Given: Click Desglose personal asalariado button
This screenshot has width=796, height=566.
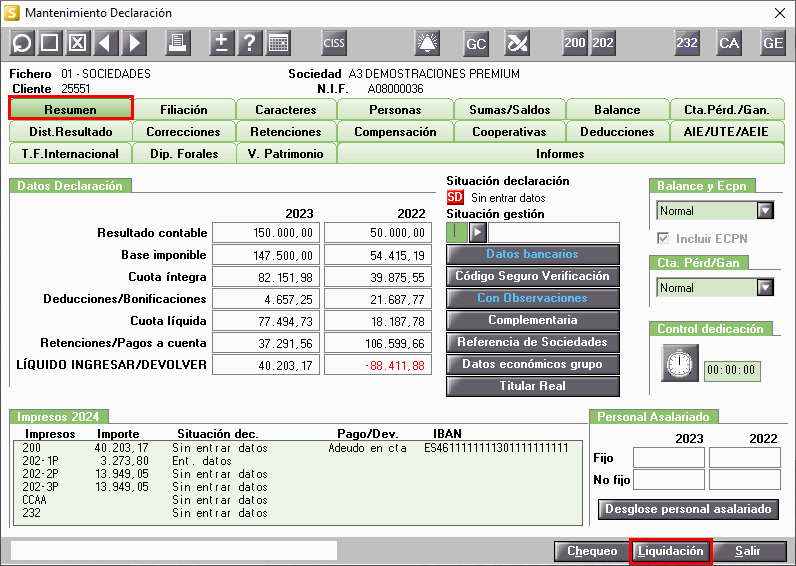Looking at the screenshot, I should pyautogui.click(x=688, y=509).
